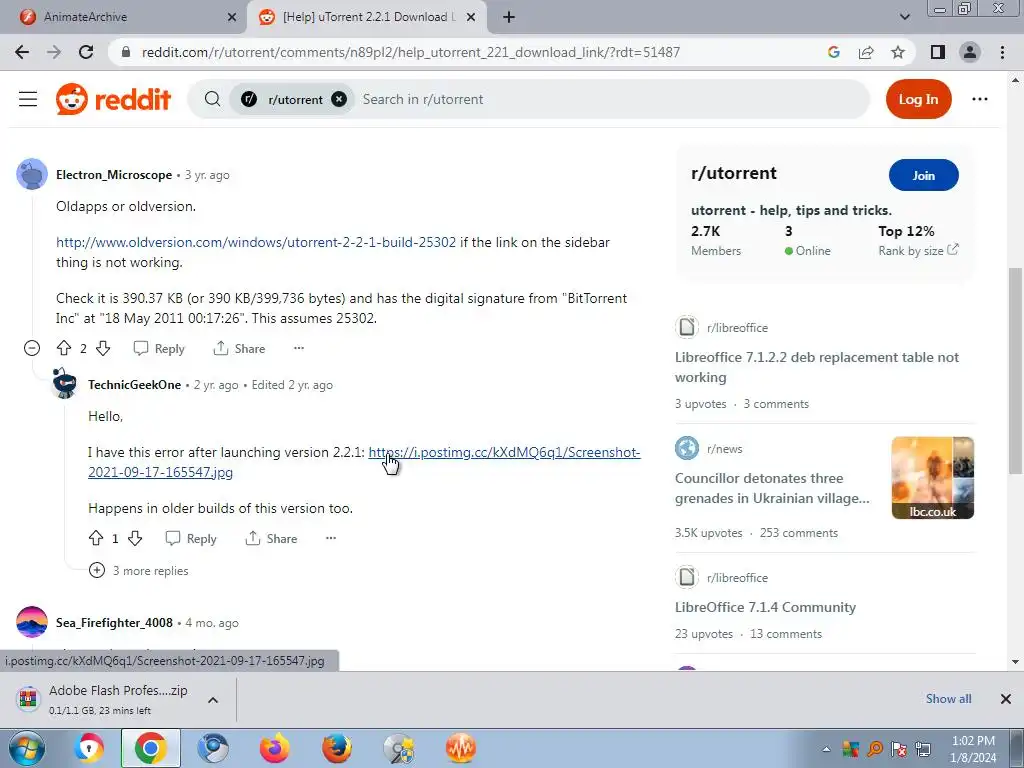This screenshot has width=1024, height=768.
Task: Upvote Electron_Microscope's comment
Action: tap(64, 348)
